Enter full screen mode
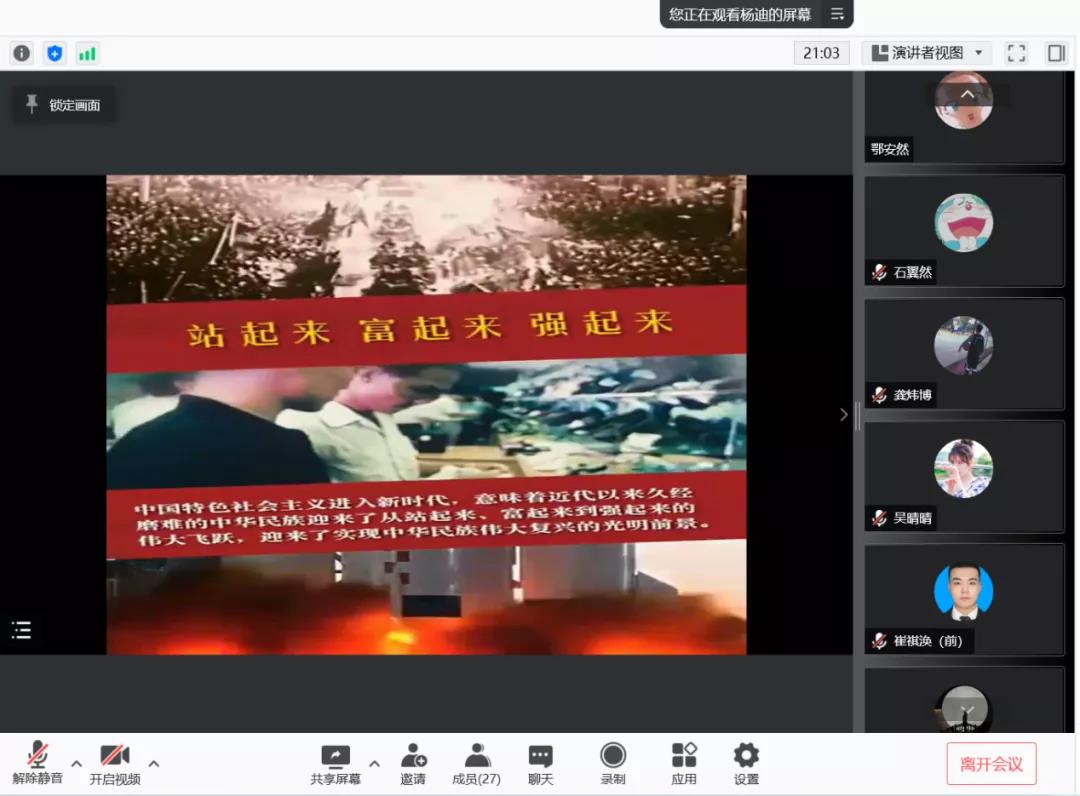Screen dimensions: 1080x796 1016,53
